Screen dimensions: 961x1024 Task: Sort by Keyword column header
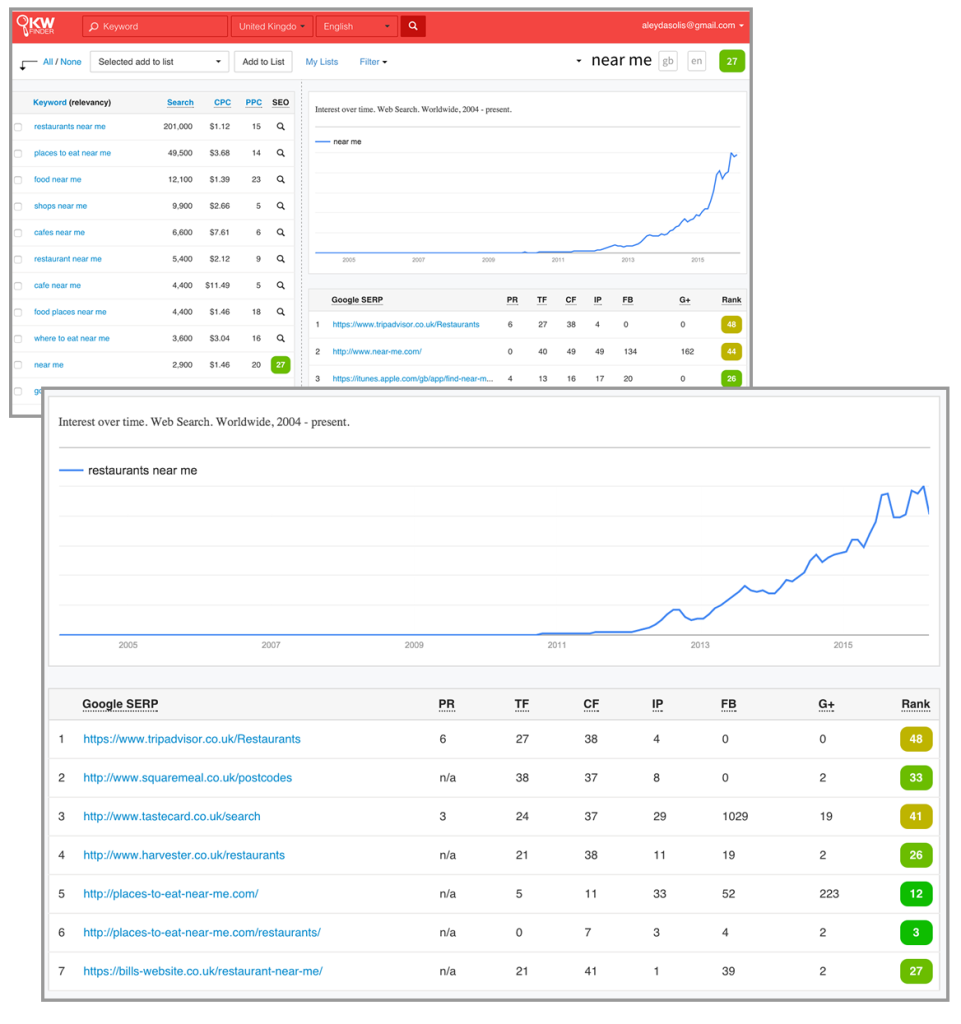72,103
